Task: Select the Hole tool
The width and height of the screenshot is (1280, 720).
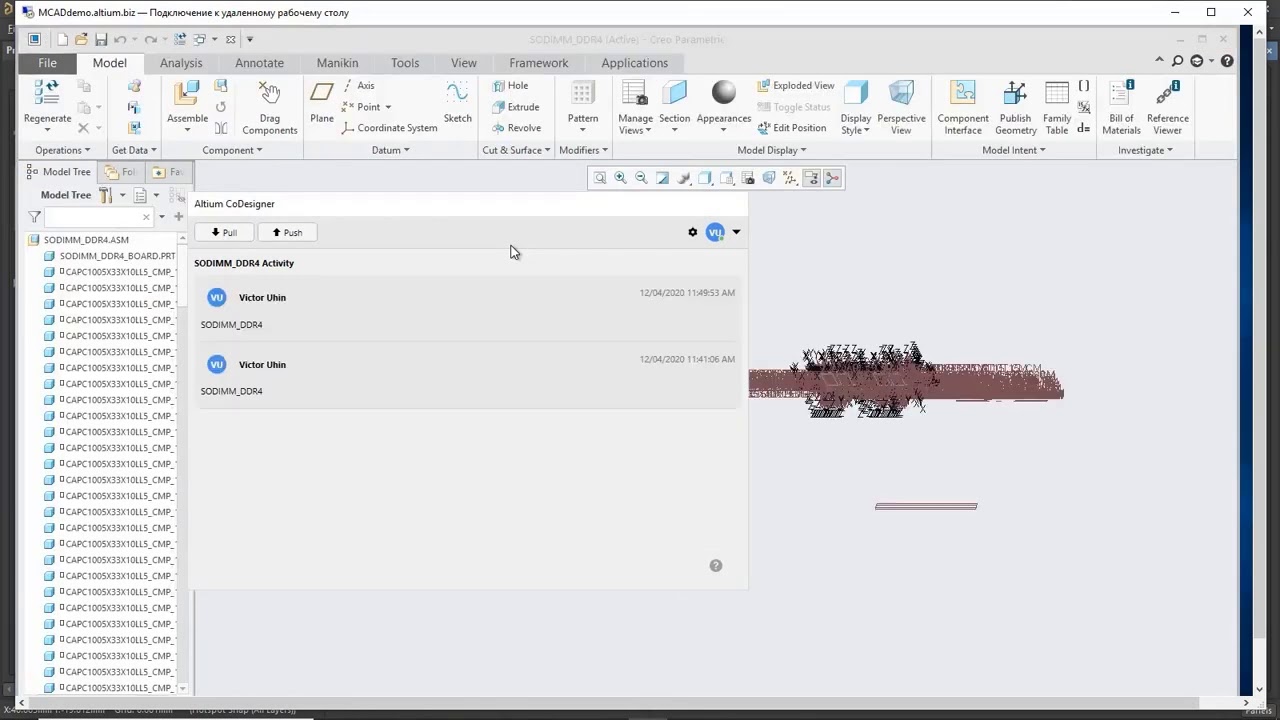Action: click(510, 86)
